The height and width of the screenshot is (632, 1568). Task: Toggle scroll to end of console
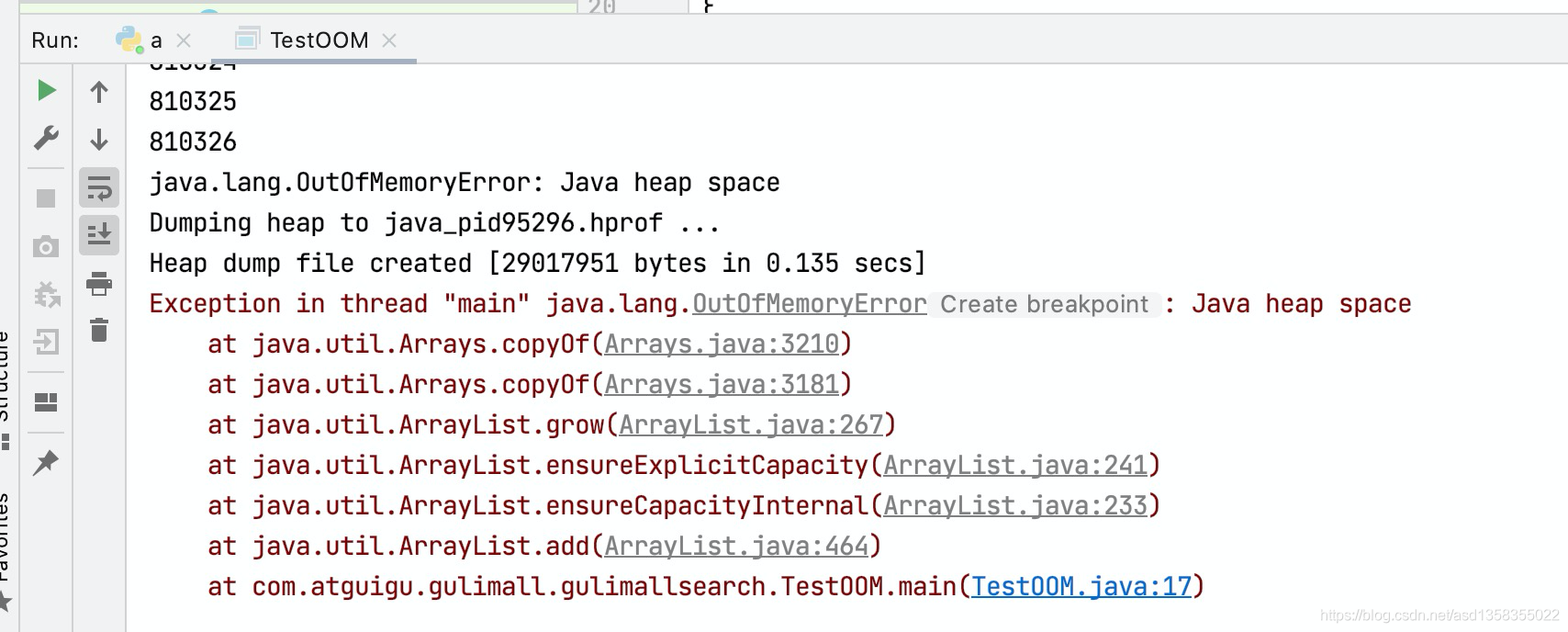tap(99, 234)
